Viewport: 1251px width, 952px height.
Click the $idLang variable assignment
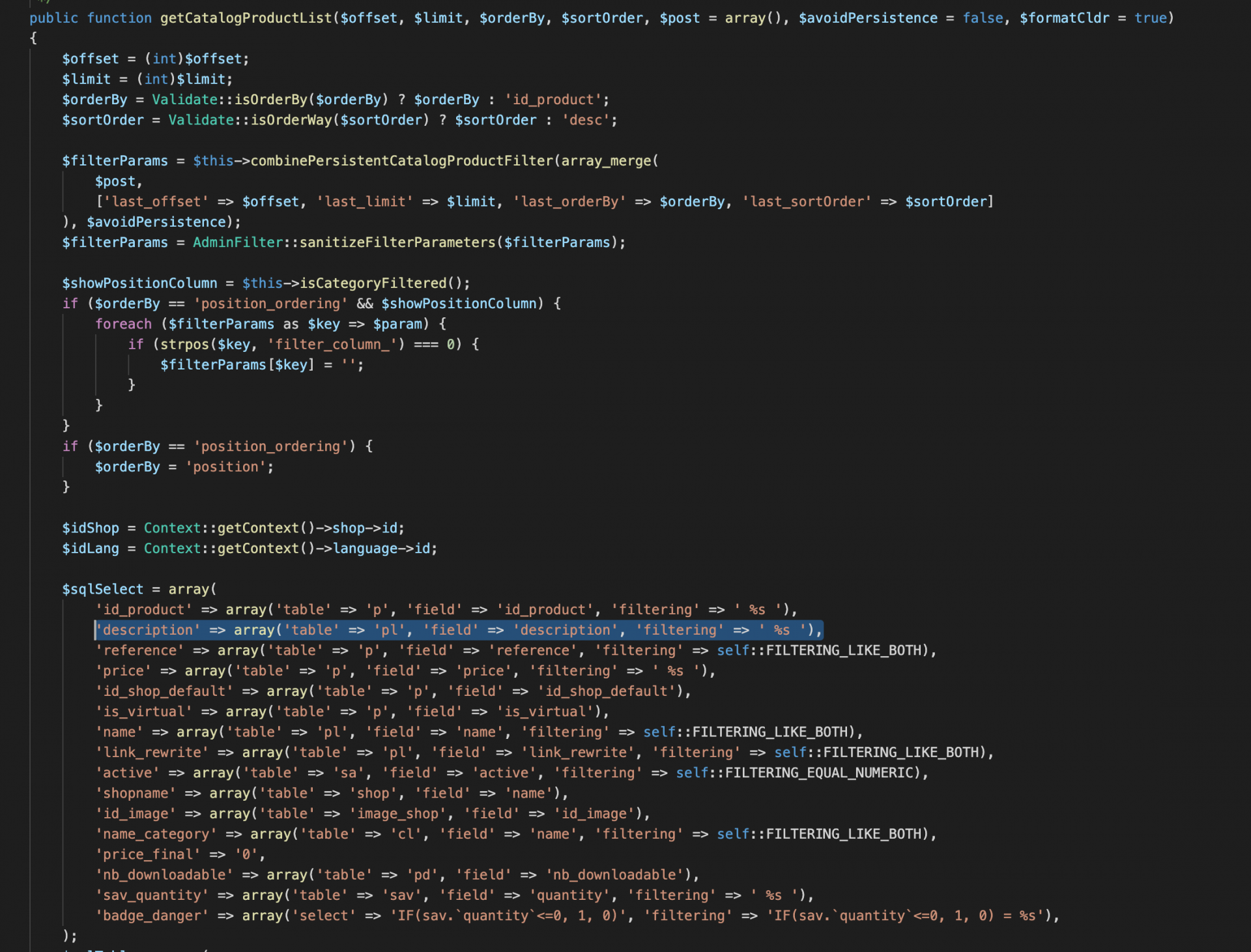(91, 549)
